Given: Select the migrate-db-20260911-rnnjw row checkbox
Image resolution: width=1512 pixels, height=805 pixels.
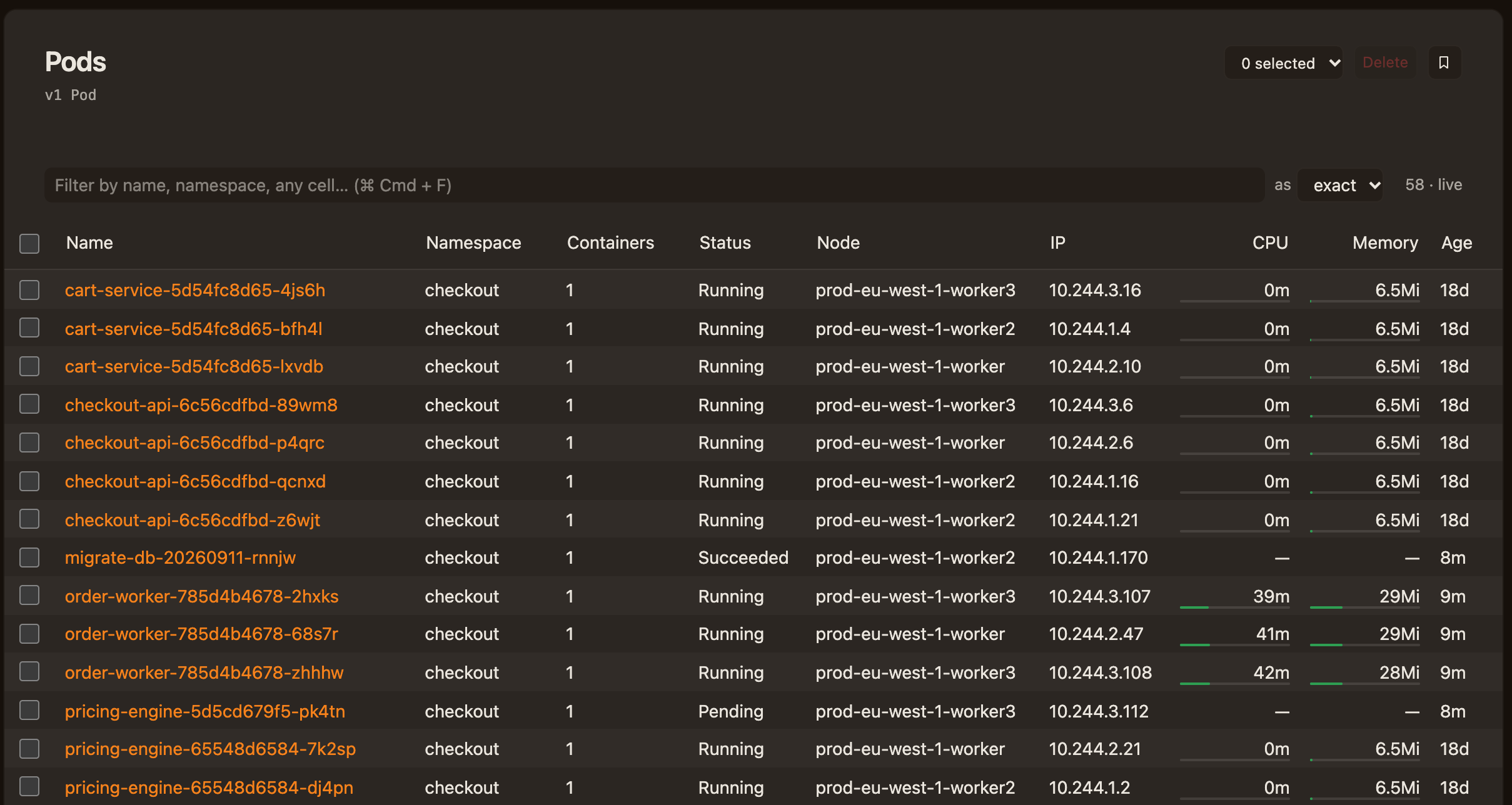Looking at the screenshot, I should point(29,557).
